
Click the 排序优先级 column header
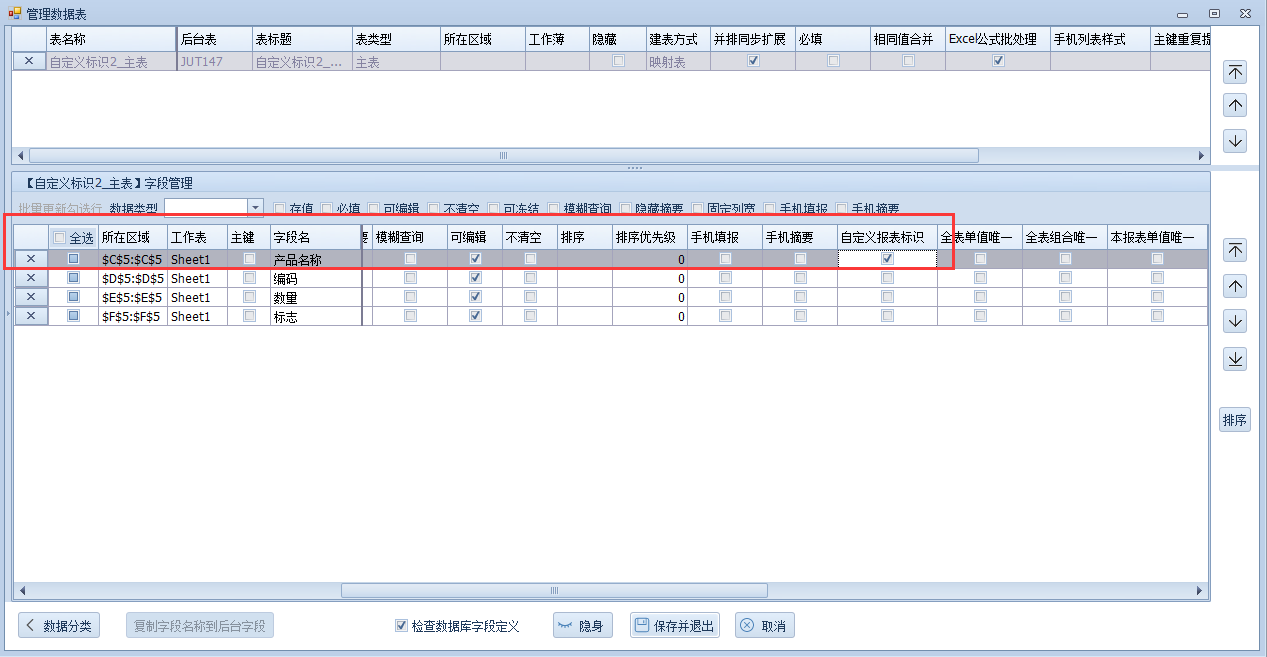[x=648, y=238]
